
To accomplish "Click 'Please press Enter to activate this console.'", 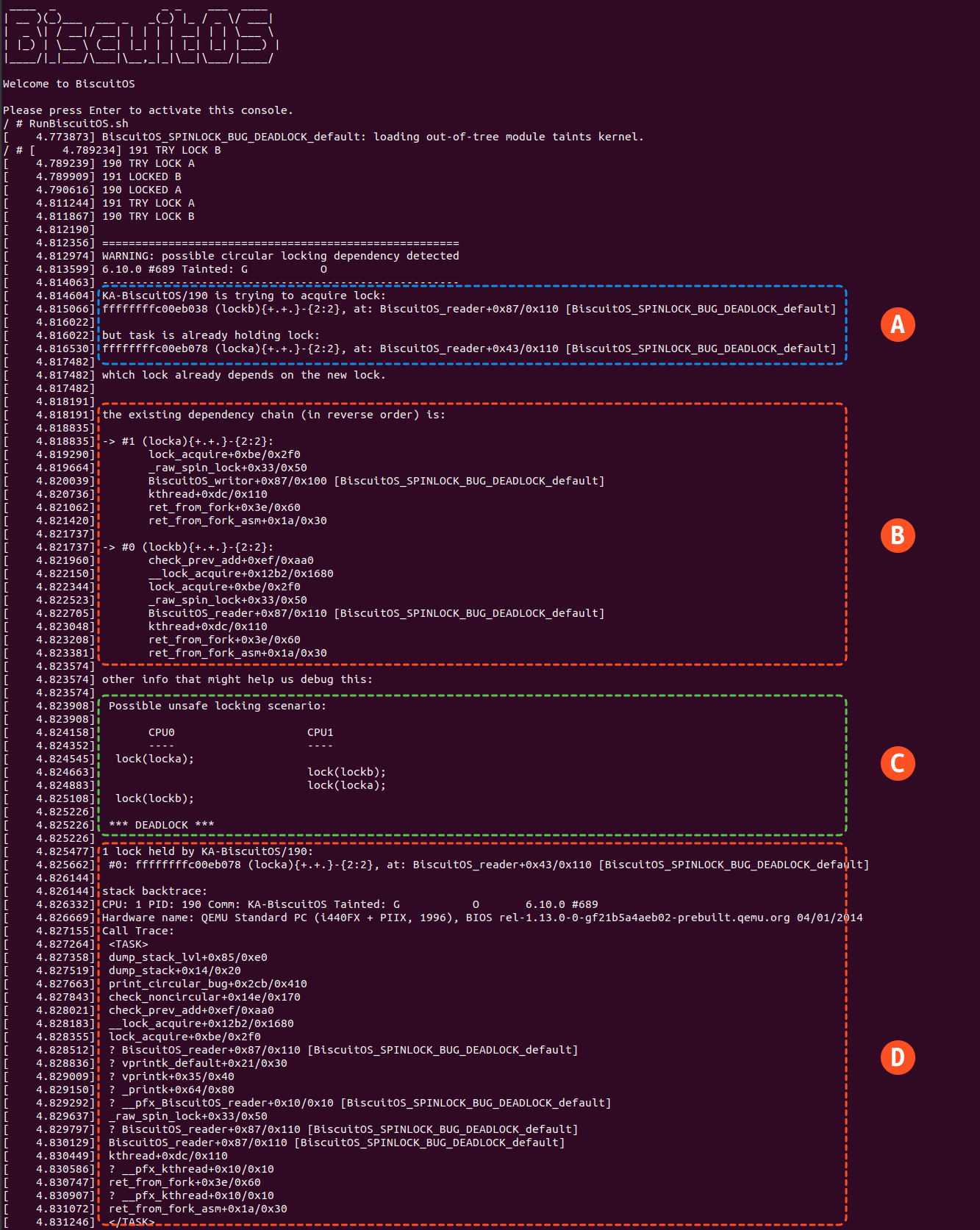I will [x=148, y=110].
